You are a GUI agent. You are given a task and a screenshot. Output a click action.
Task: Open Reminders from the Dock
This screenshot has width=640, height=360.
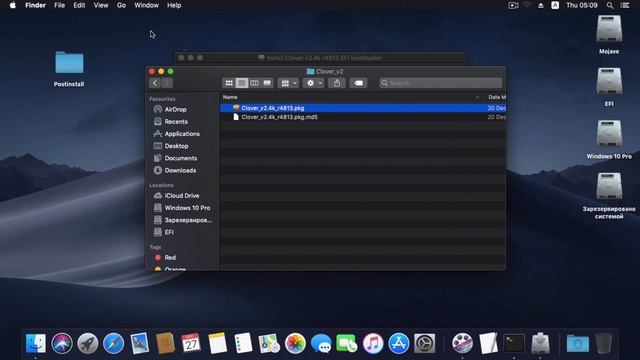coord(243,343)
